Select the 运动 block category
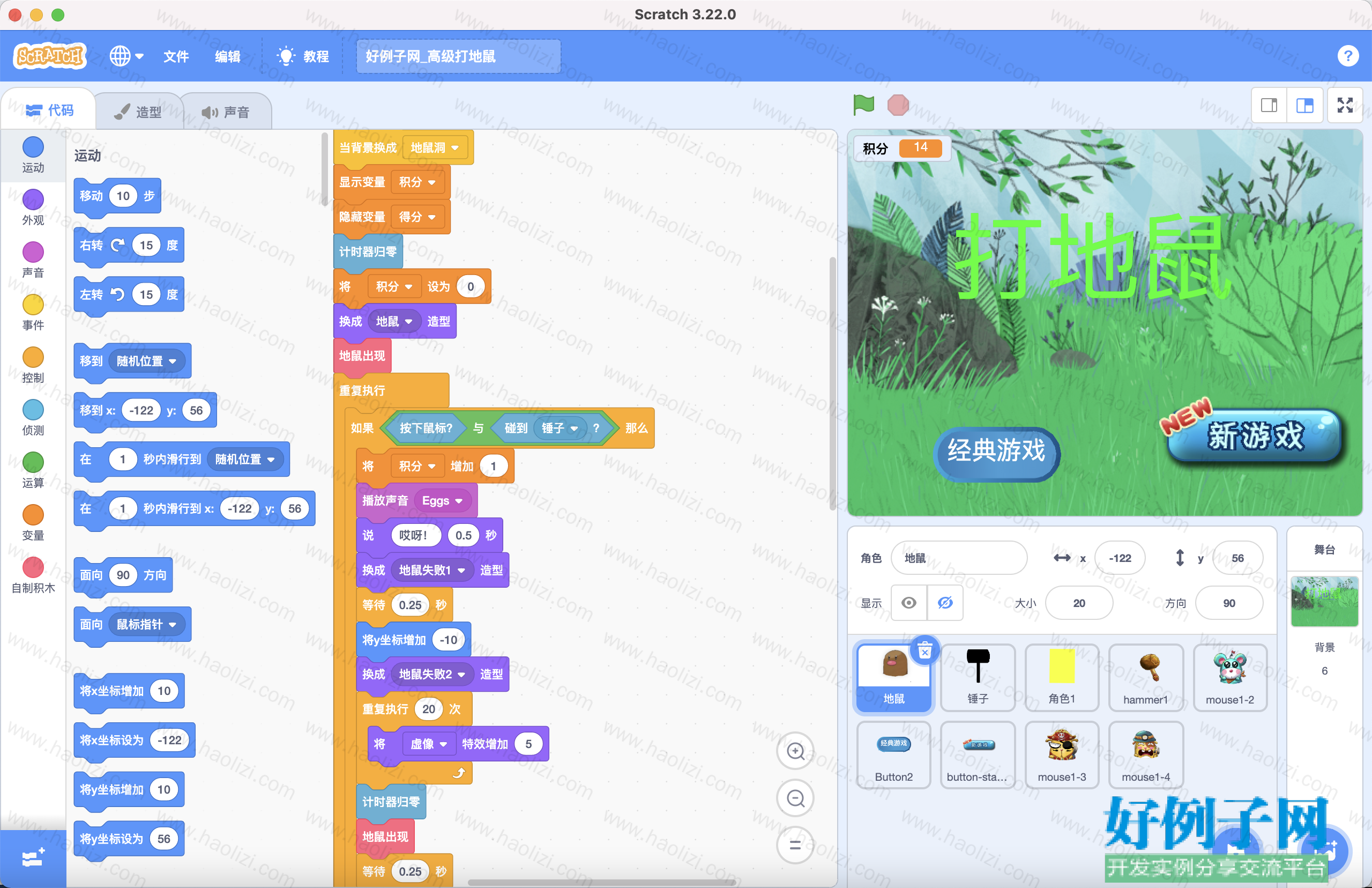This screenshot has height=888, width=1372. [33, 154]
